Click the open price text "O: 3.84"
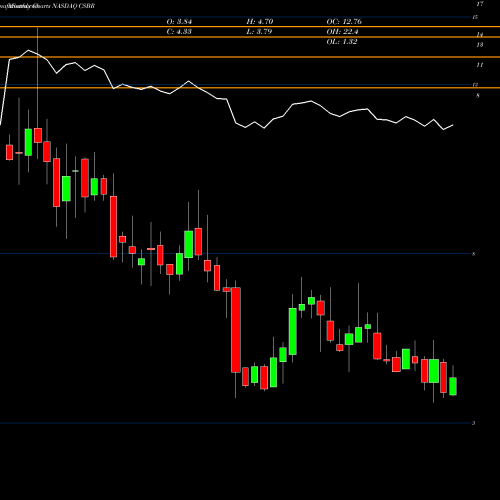The height and width of the screenshot is (500, 500). coord(179,22)
